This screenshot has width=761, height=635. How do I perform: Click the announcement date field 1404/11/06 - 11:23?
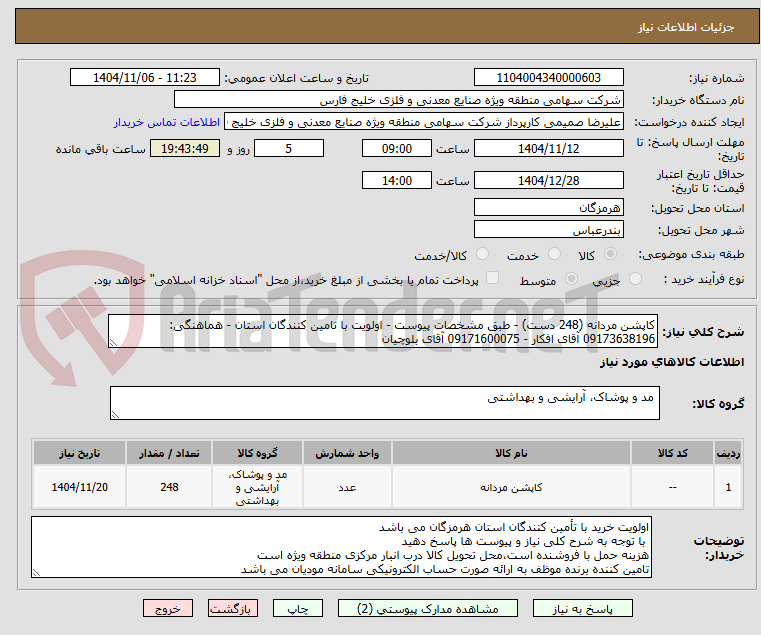coord(145,78)
